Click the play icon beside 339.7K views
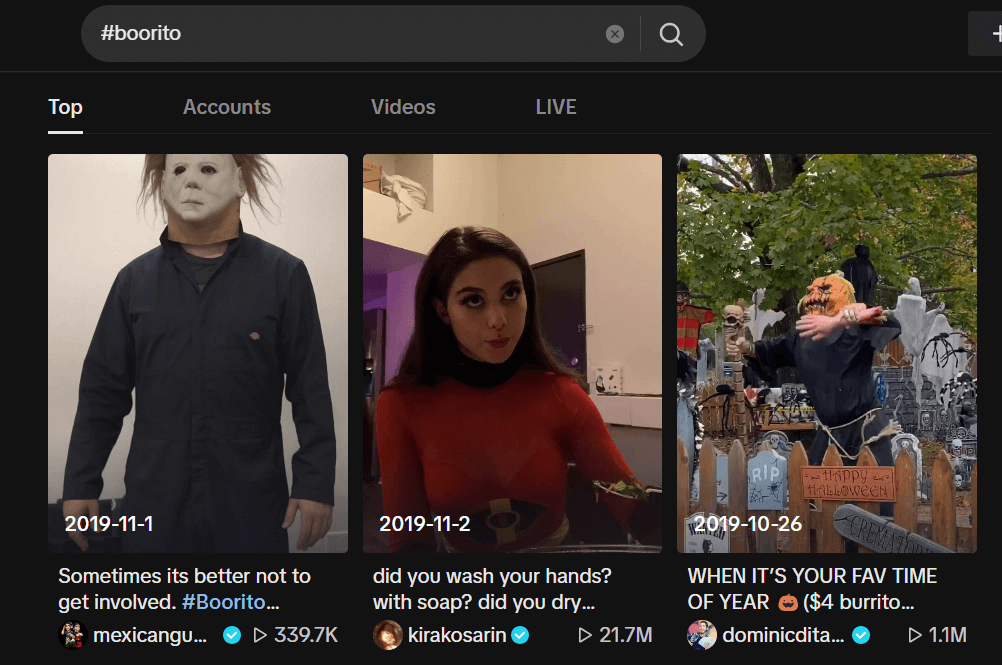Viewport: 1002px width, 665px height. [x=260, y=635]
